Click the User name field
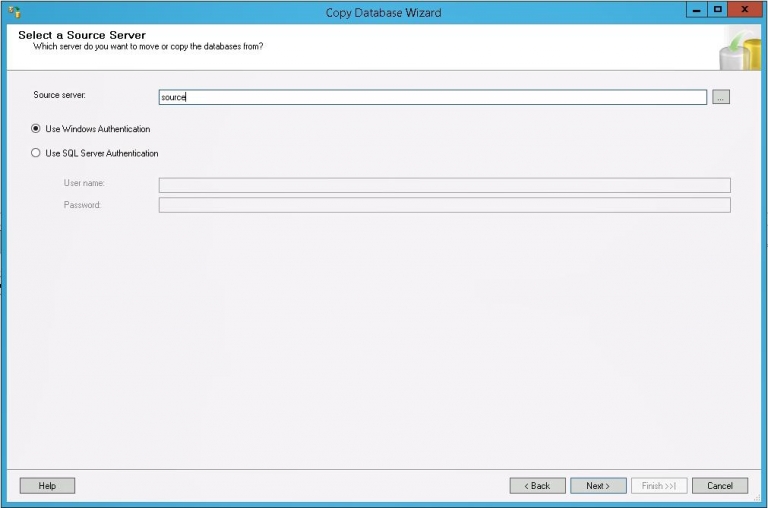 pos(444,185)
